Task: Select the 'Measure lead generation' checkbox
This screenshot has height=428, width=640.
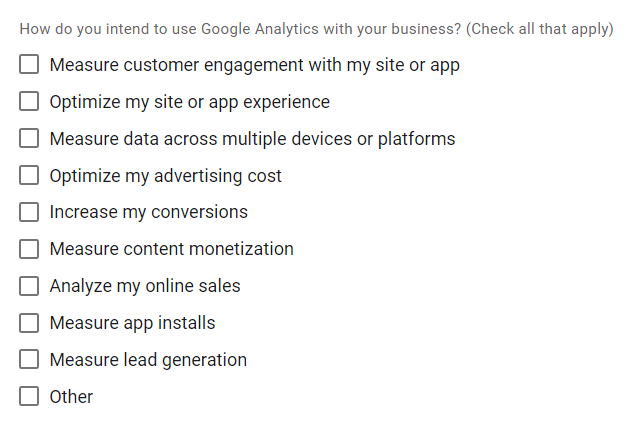Action: (30, 360)
